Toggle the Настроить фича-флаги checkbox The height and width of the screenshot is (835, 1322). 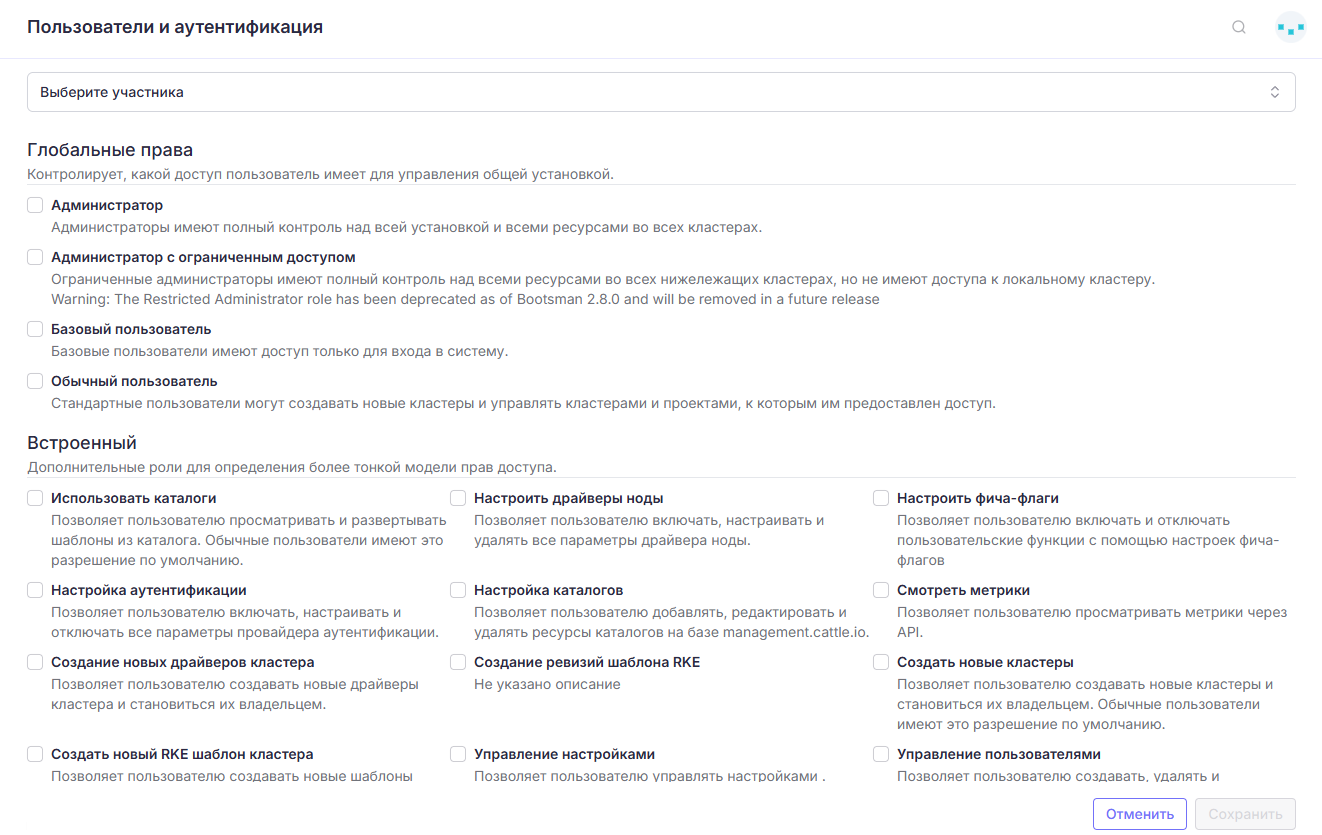(881, 498)
